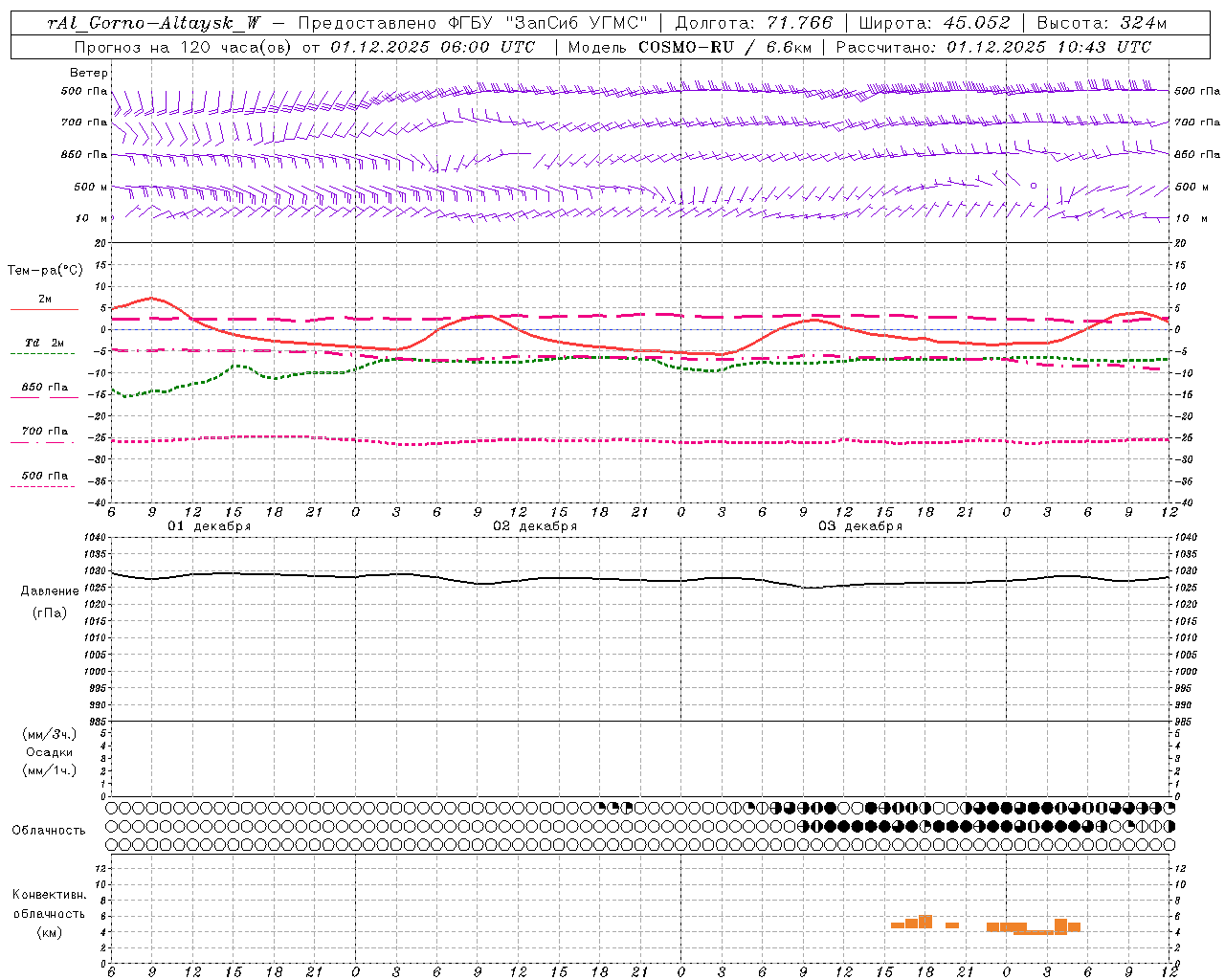Click the Облачность cloud cover label
The width and height of the screenshot is (1225, 980).
click(49, 831)
